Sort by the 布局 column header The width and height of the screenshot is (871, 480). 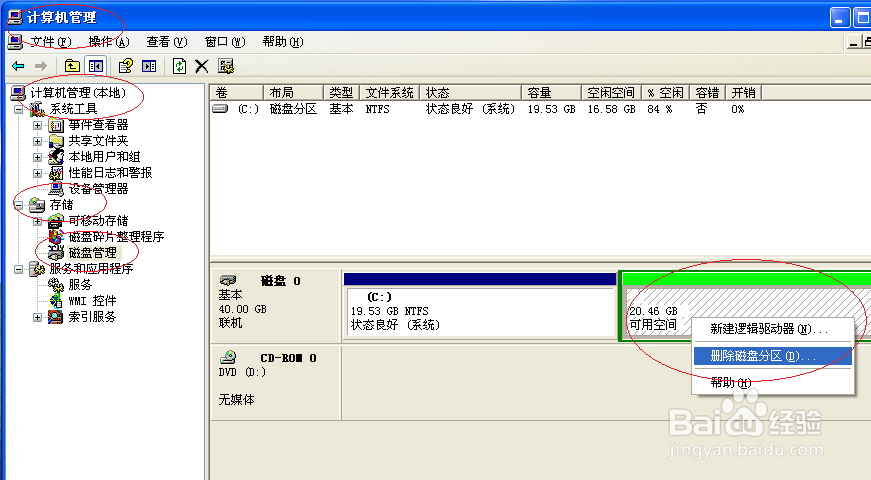click(293, 93)
